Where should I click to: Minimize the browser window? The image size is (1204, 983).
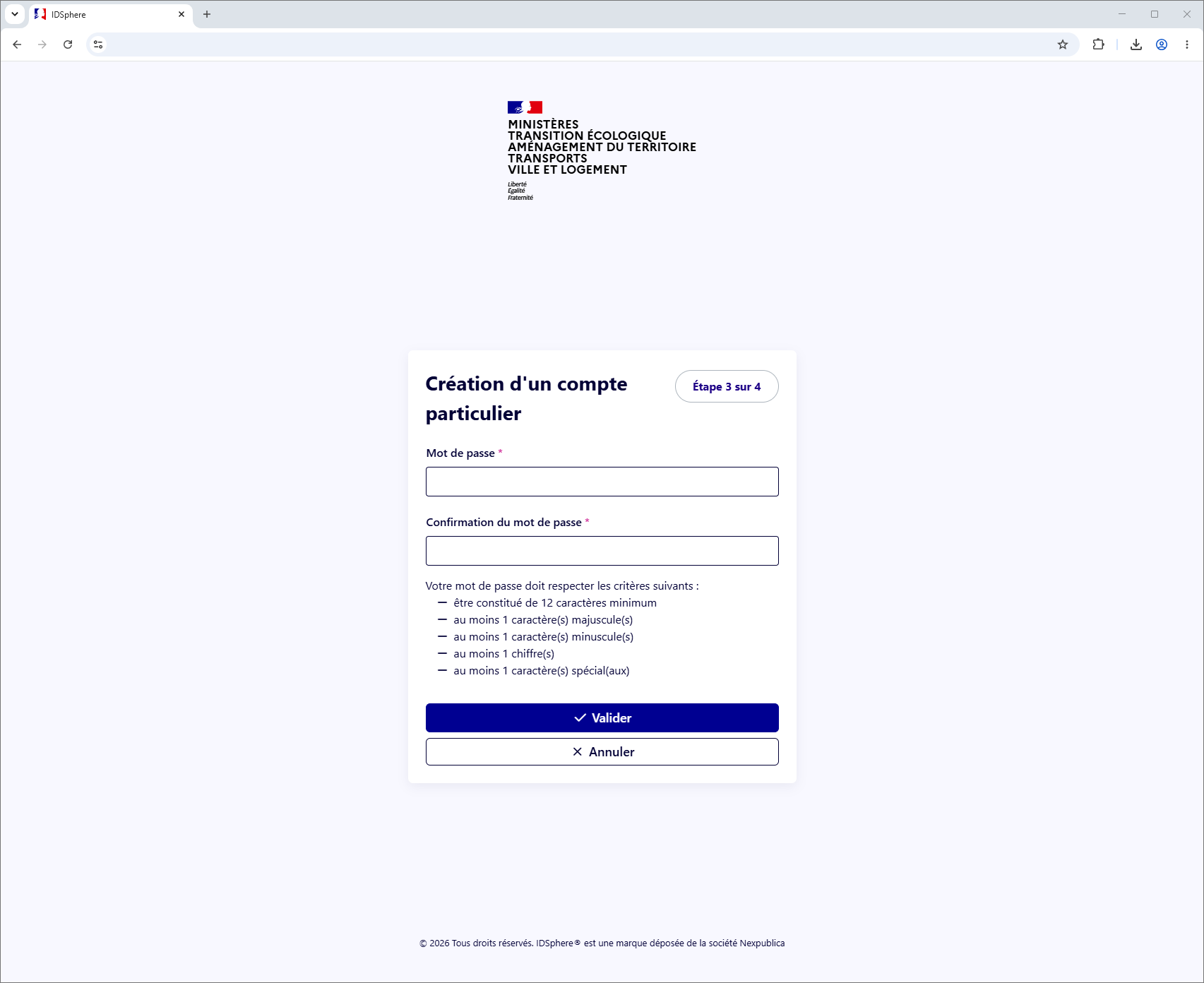point(1122,14)
